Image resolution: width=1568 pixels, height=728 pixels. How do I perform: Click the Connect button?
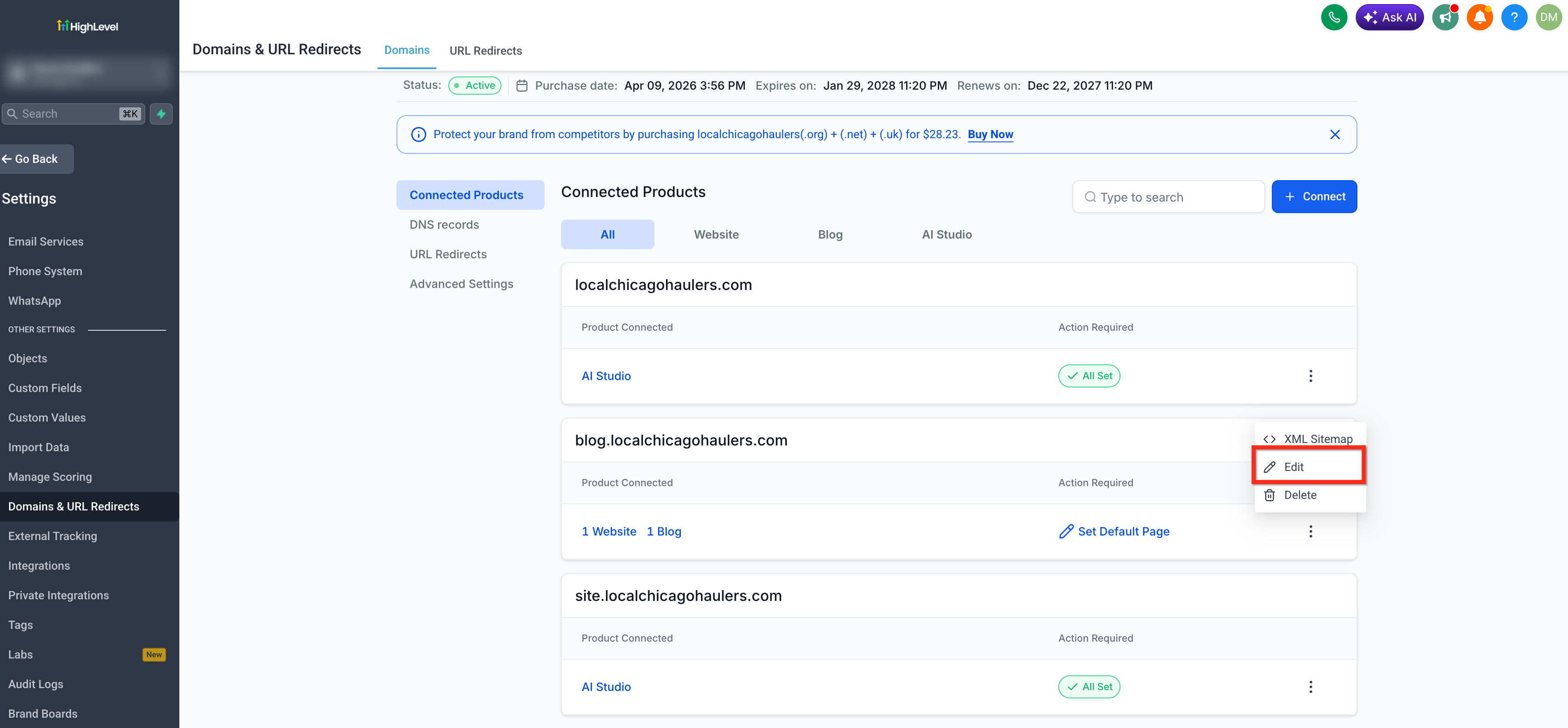[x=1314, y=197]
